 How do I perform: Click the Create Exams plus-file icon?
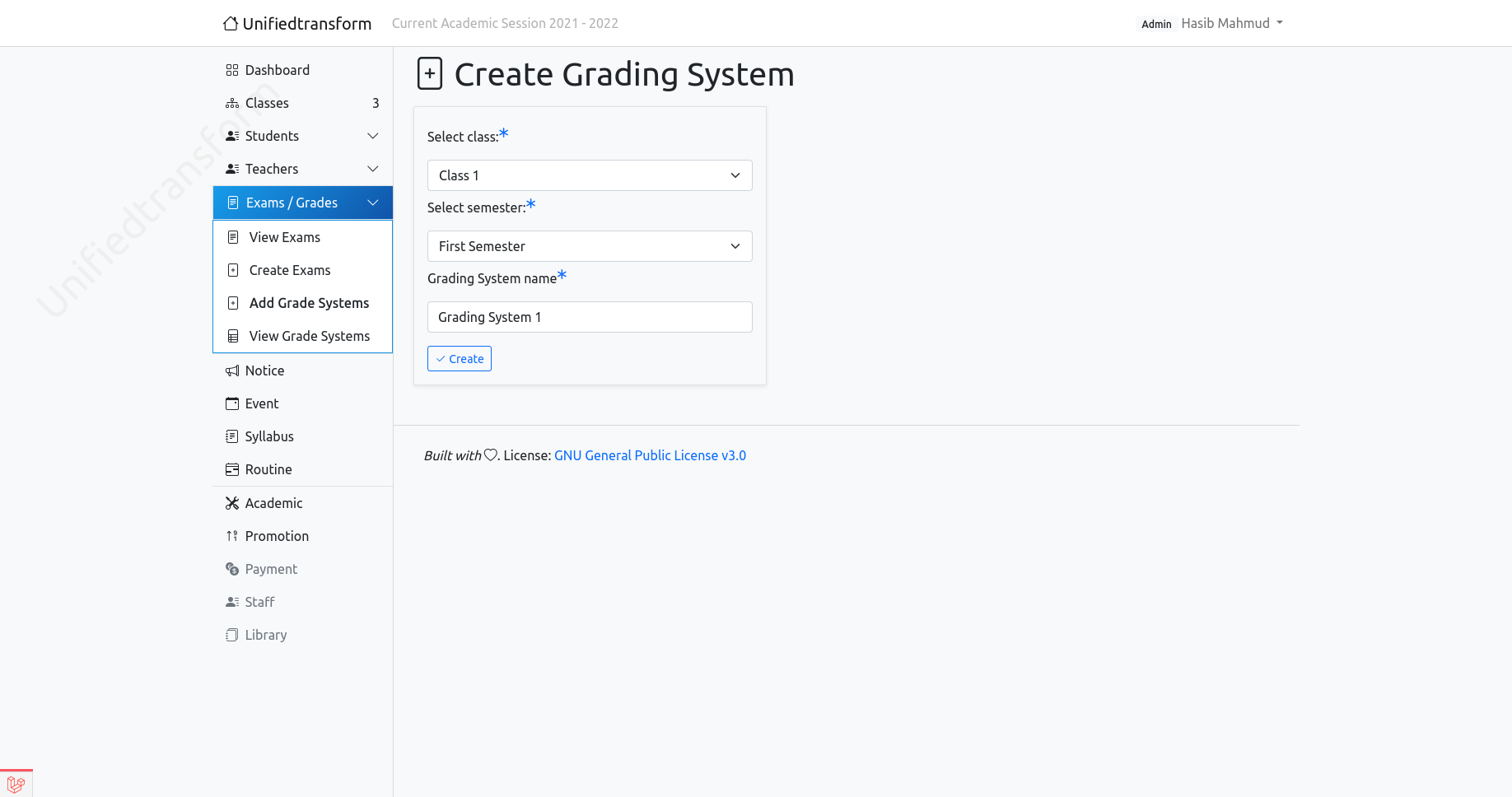click(x=233, y=270)
